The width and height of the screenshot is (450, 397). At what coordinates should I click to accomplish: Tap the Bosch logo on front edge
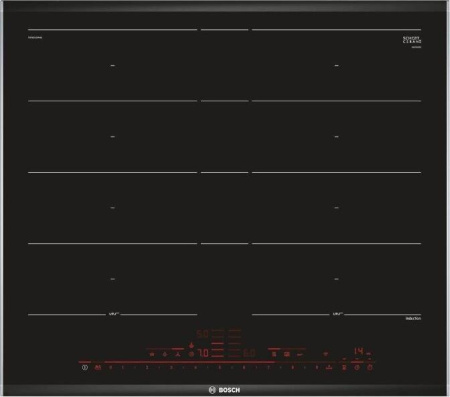pyautogui.click(x=224, y=390)
